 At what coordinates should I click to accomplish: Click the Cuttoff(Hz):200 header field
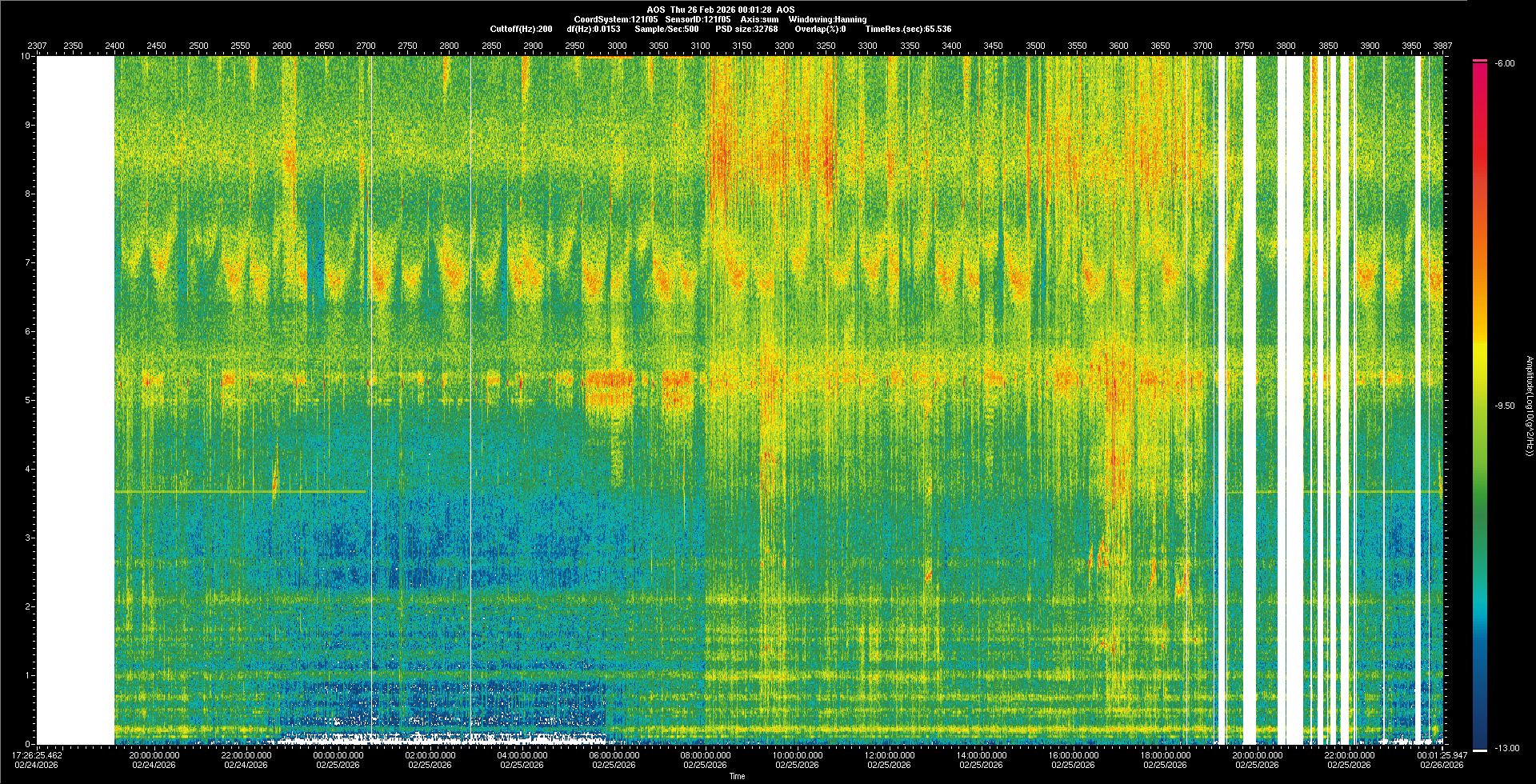point(521,29)
